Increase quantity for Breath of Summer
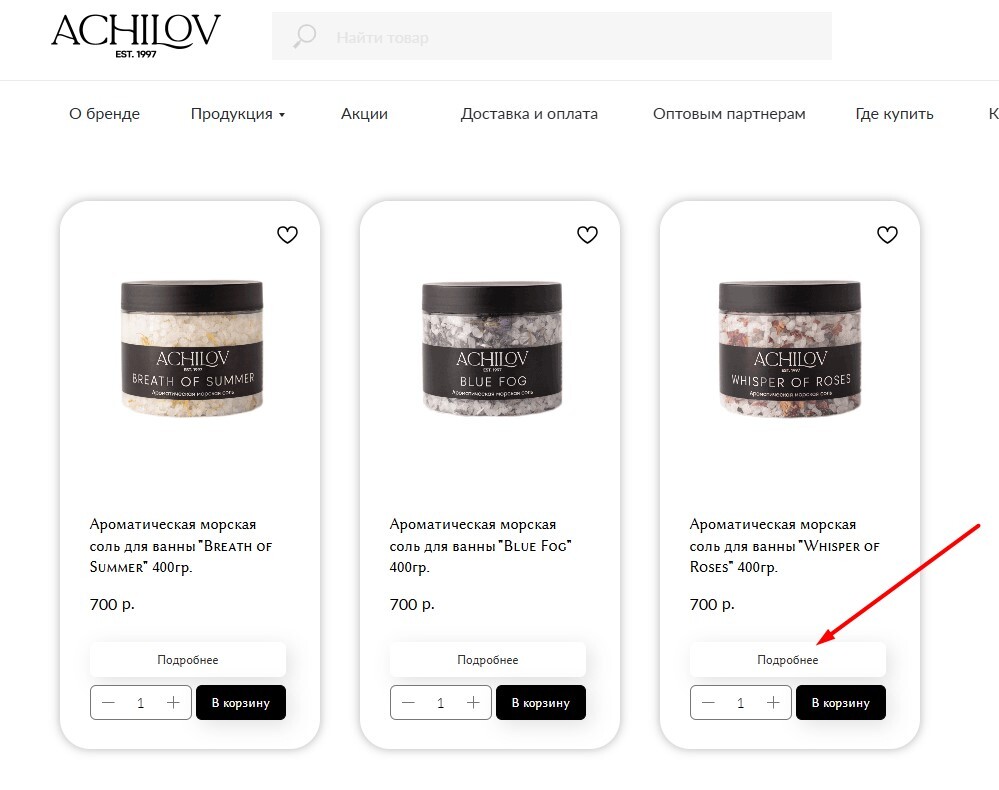Screen dimensions: 999x790 (173, 703)
